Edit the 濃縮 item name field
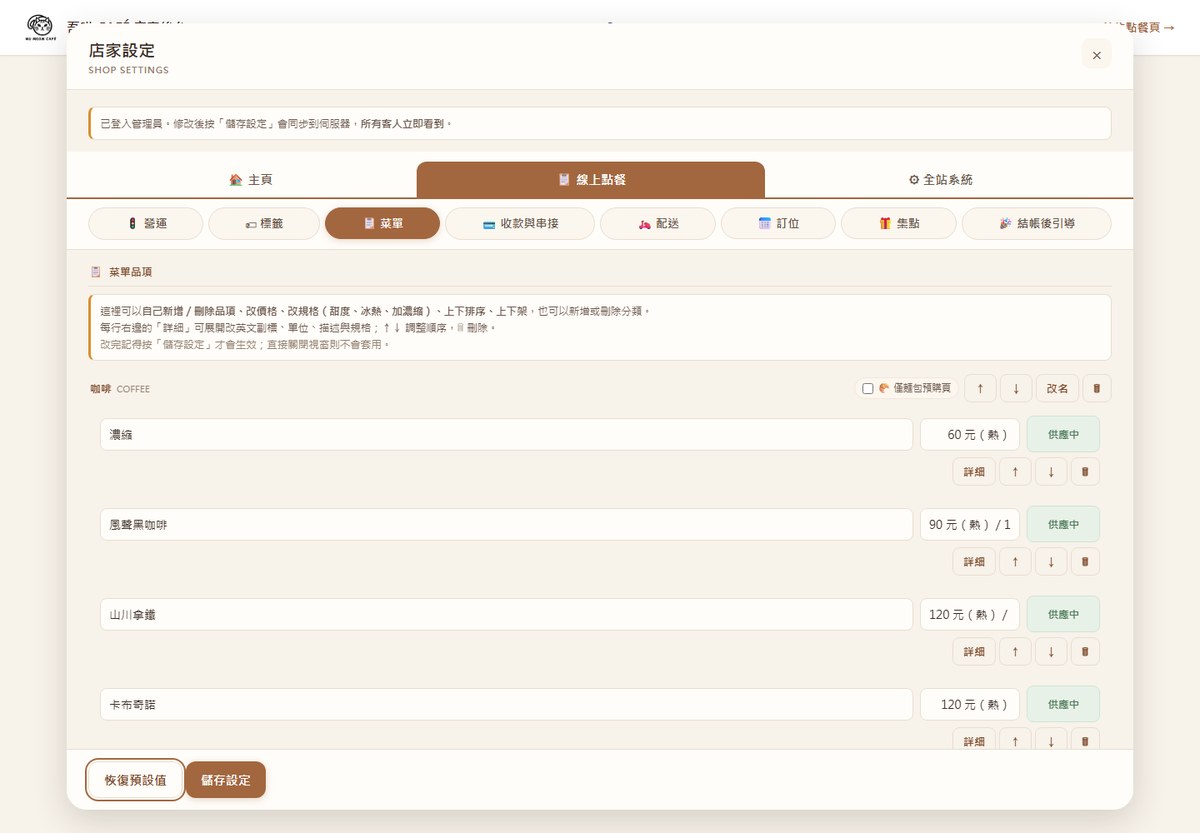 (506, 435)
